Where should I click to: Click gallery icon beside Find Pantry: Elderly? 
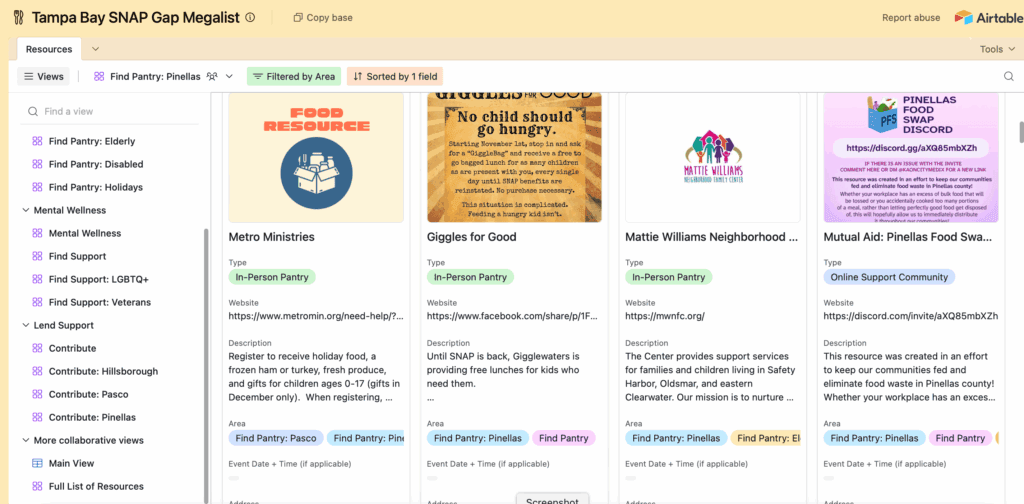[37, 141]
